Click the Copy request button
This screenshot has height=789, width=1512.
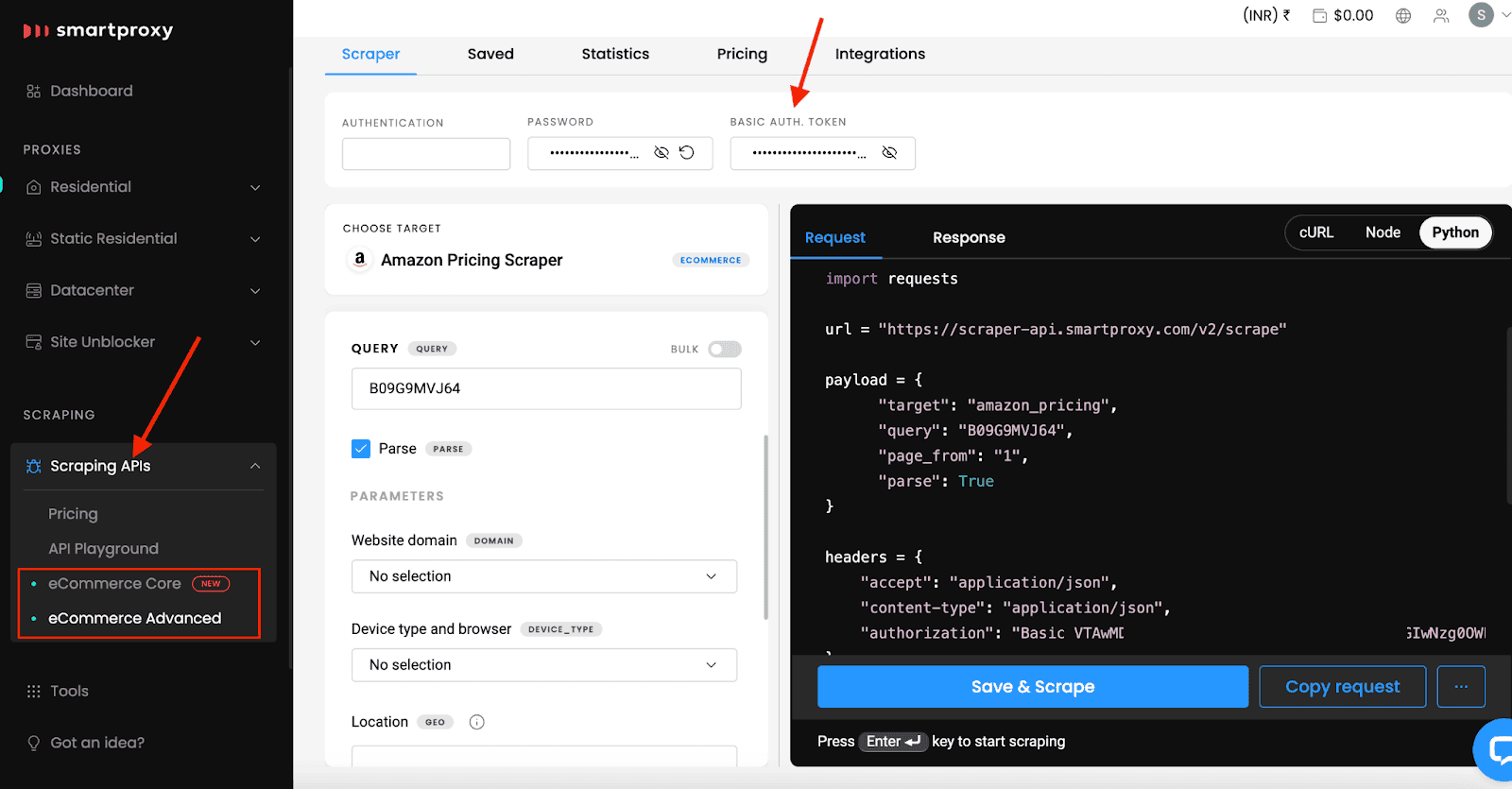click(x=1342, y=687)
